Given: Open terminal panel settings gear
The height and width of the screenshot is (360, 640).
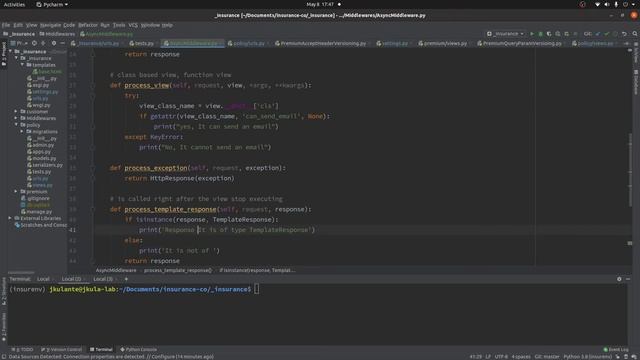Looking at the screenshot, I should pyautogui.click(x=619, y=279).
